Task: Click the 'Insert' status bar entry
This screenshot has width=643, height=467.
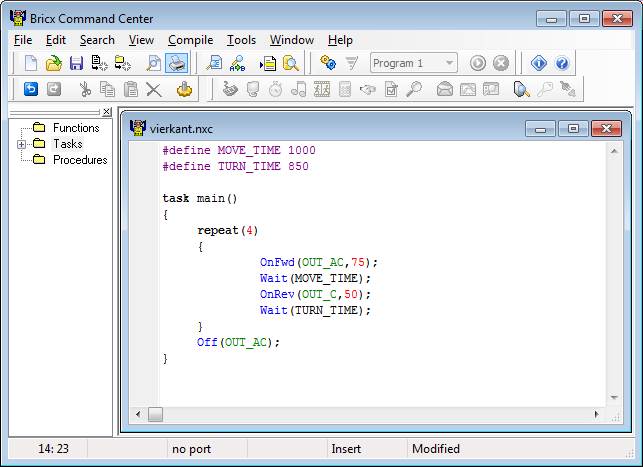Action: (346, 449)
